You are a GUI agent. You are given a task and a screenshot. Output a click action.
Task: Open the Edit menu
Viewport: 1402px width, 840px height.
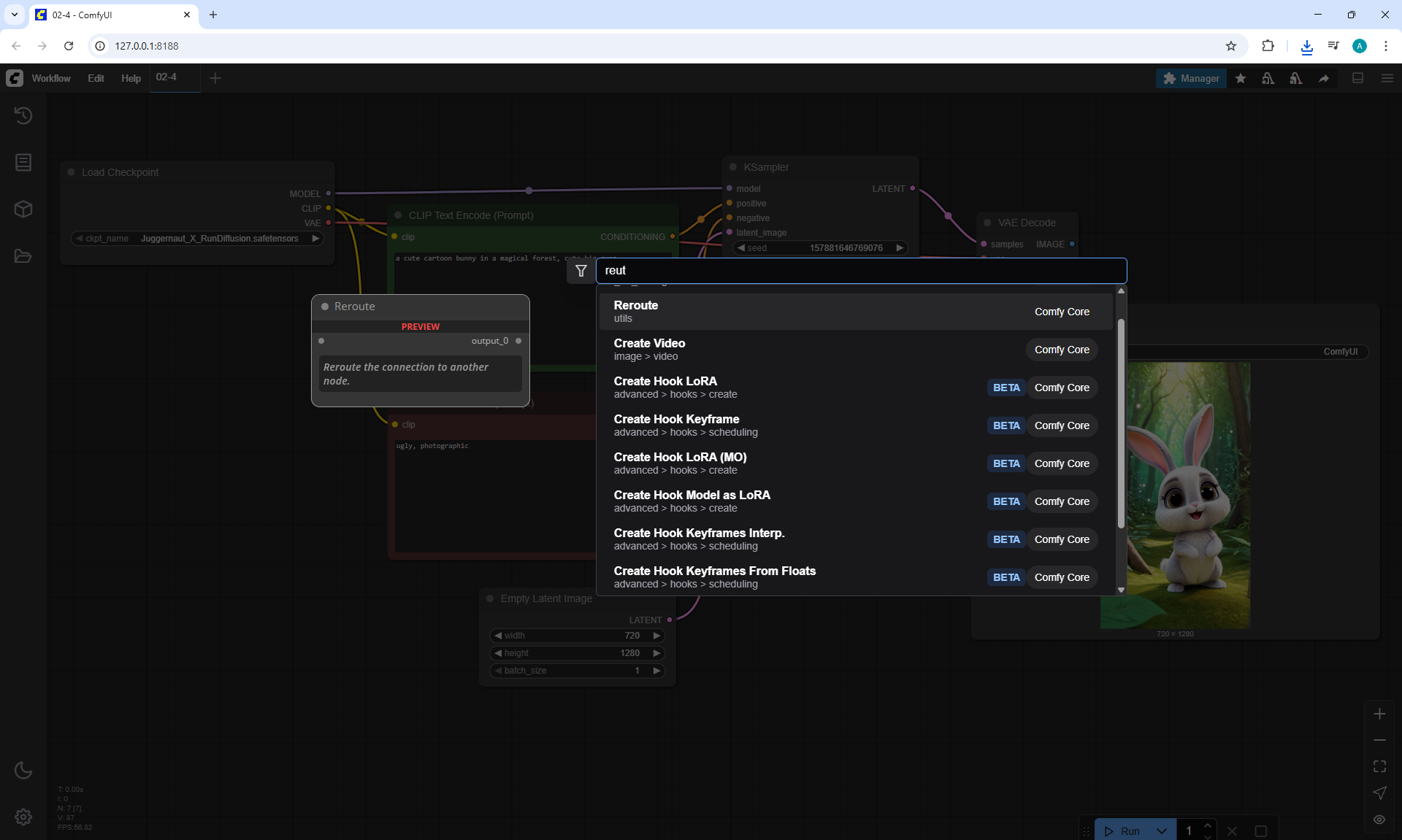(96, 78)
